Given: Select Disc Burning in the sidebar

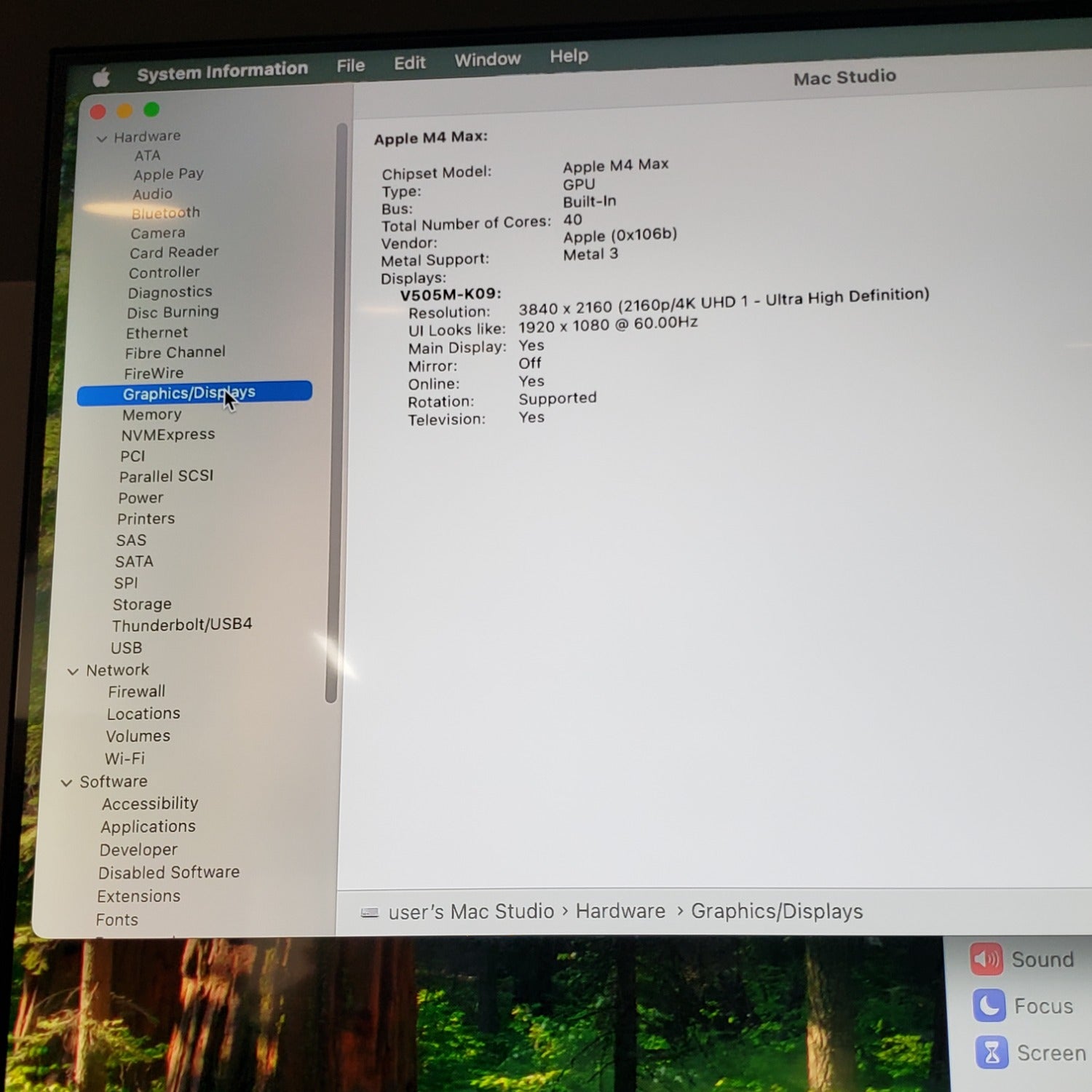Looking at the screenshot, I should (173, 312).
